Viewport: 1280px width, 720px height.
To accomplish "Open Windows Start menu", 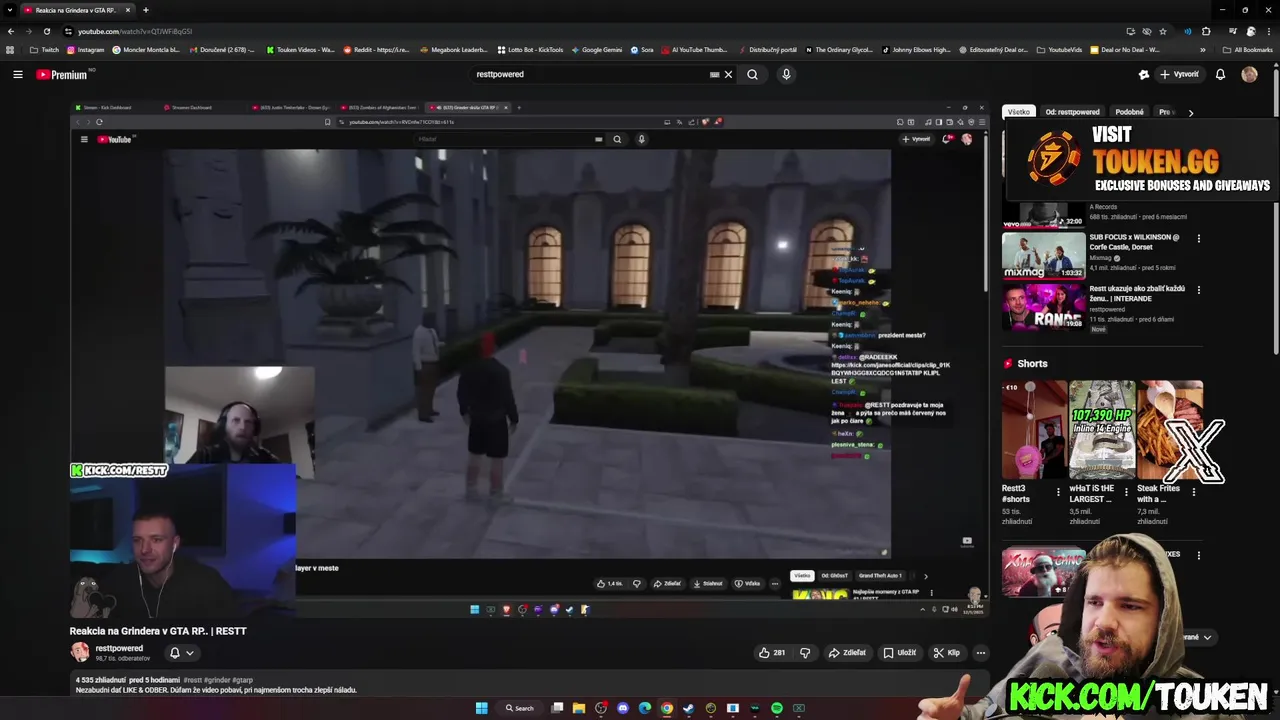I will coord(481,708).
